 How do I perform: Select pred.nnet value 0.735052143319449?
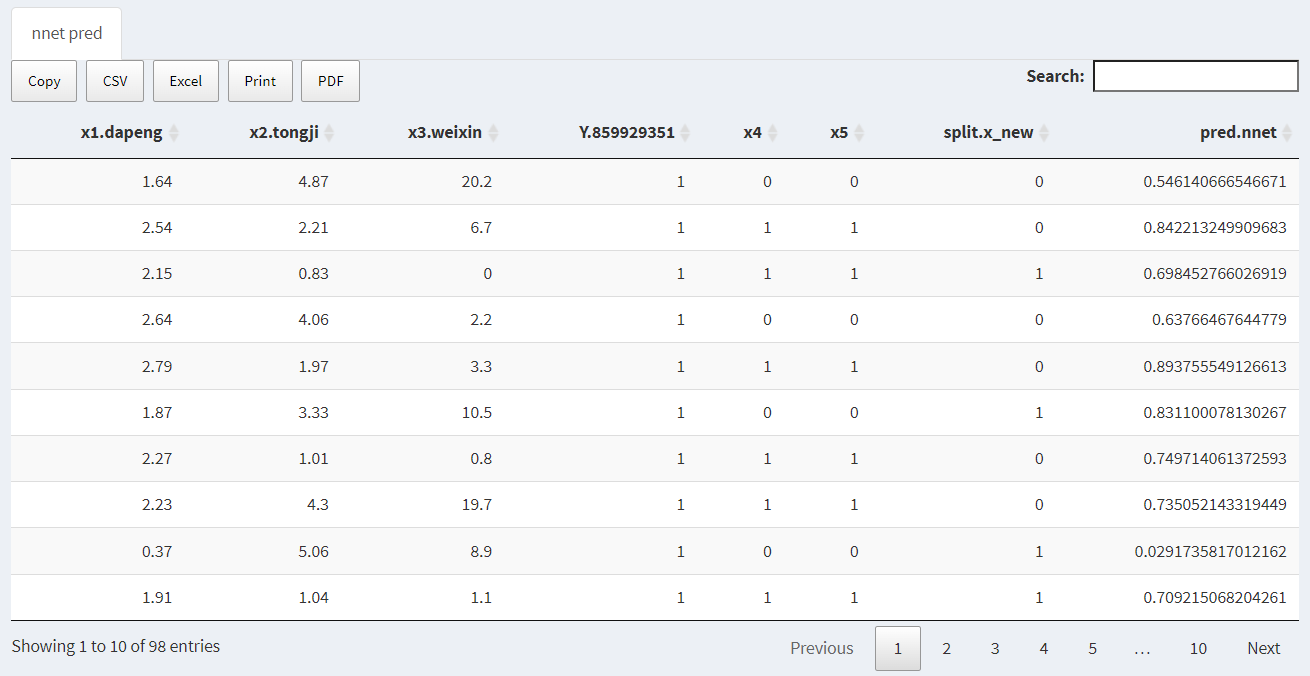pyautogui.click(x=1215, y=505)
